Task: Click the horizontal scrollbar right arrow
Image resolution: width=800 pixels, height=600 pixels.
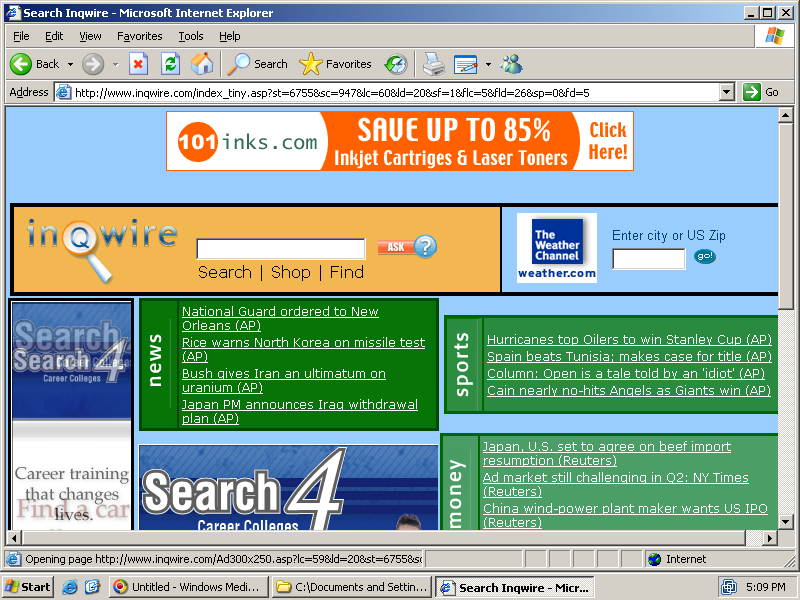Action: 769,538
